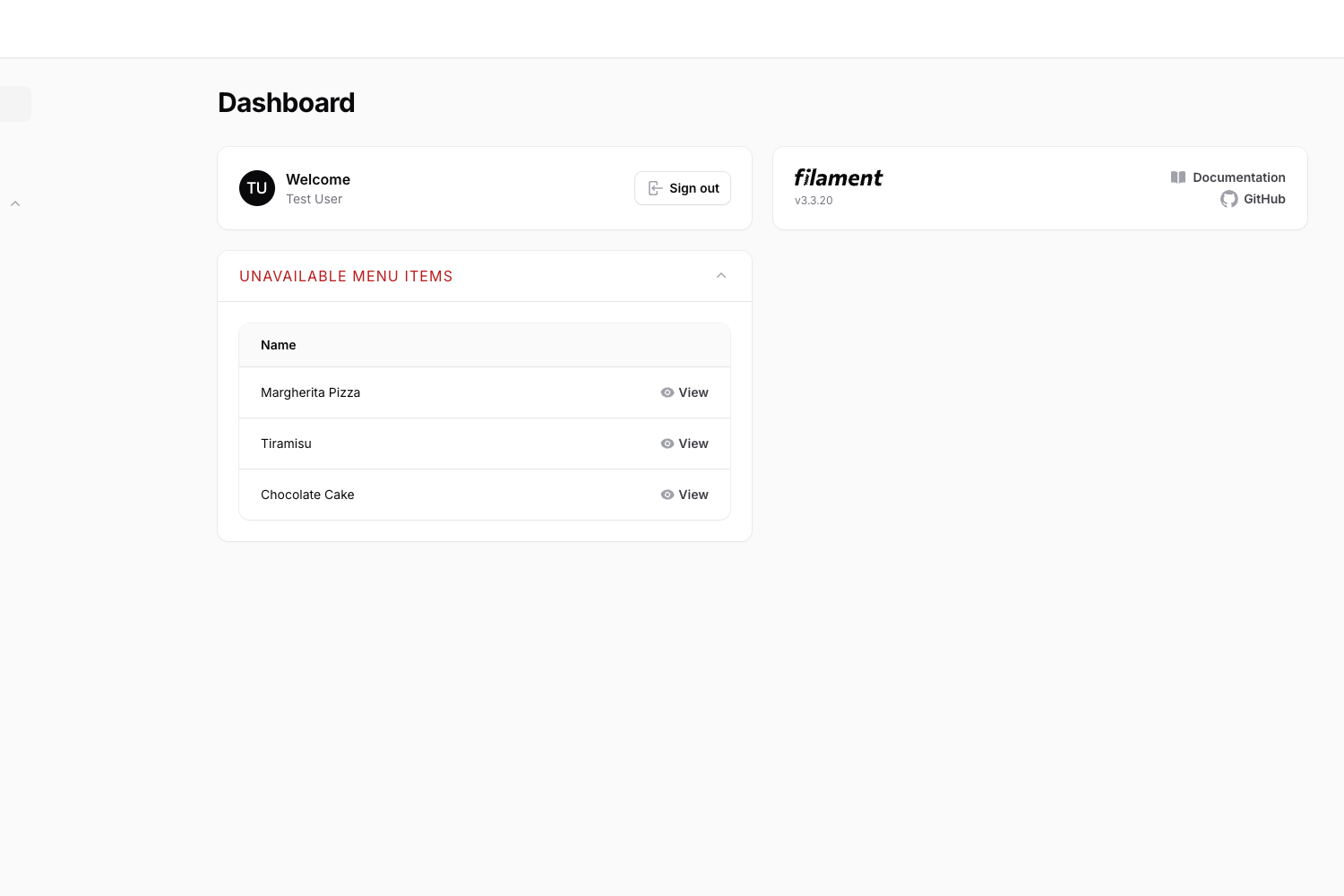This screenshot has height=896, width=1344.
Task: Click the chevron next to Unavailable Menu Items heading
Action: point(721,275)
